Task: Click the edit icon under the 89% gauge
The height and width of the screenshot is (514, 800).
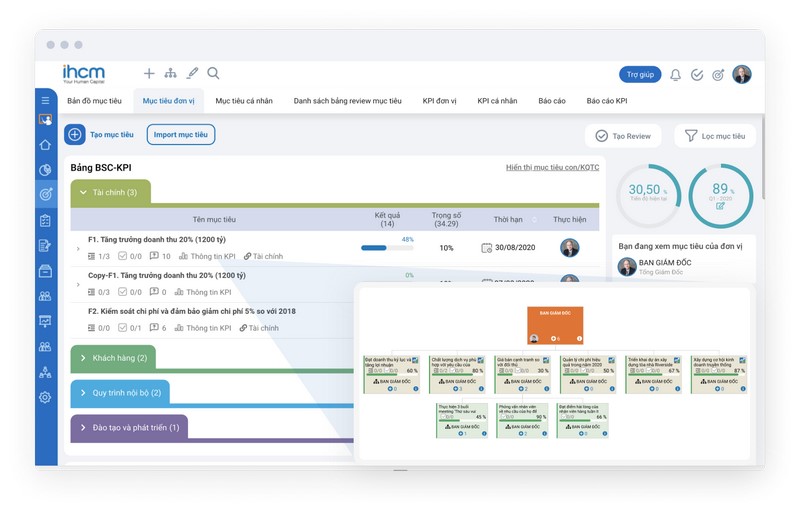Action: (720, 206)
